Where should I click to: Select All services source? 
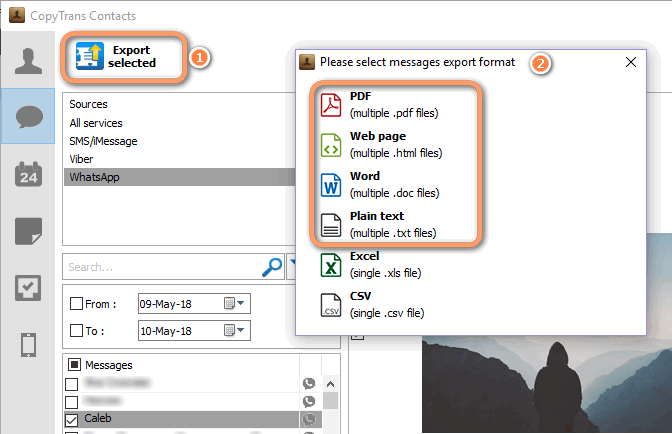click(96, 123)
